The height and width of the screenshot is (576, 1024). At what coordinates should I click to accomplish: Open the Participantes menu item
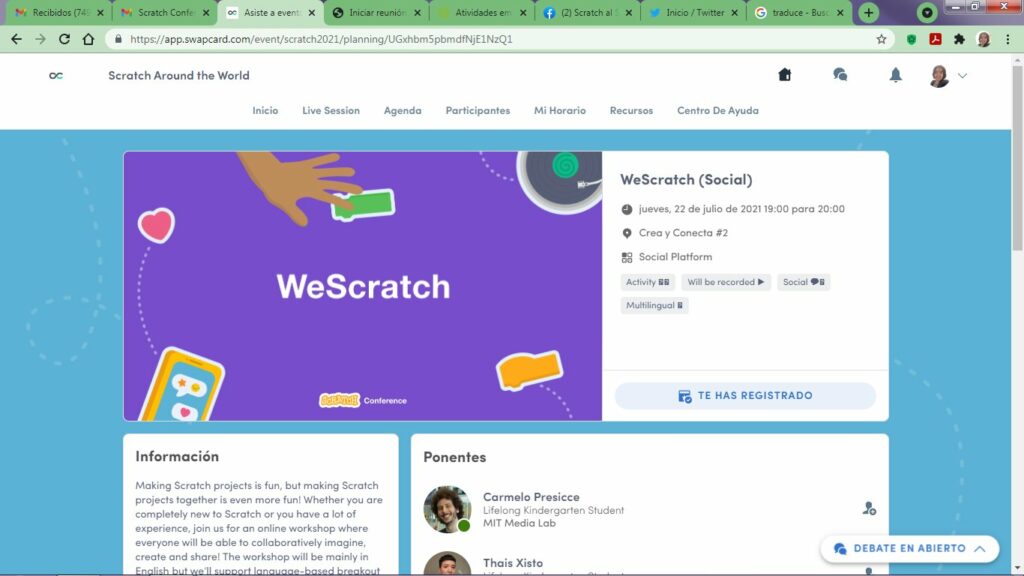coord(477,110)
